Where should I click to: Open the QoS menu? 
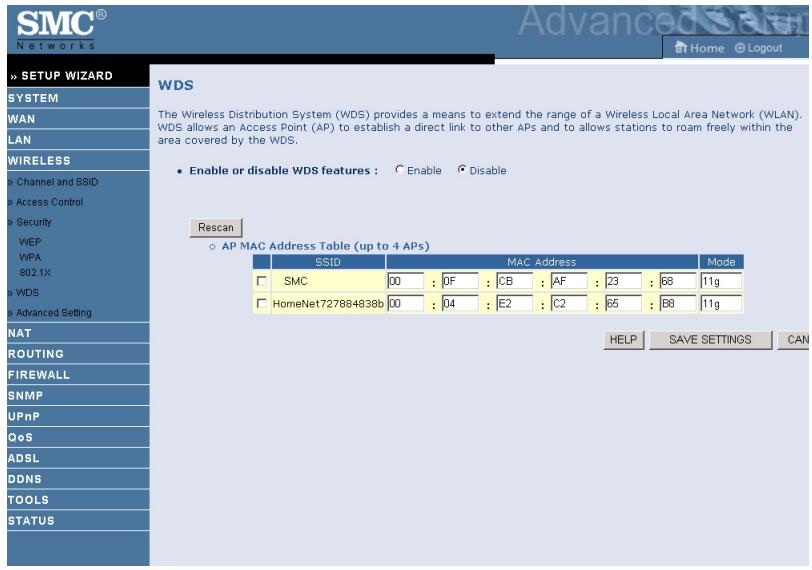pyautogui.click(x=78, y=437)
